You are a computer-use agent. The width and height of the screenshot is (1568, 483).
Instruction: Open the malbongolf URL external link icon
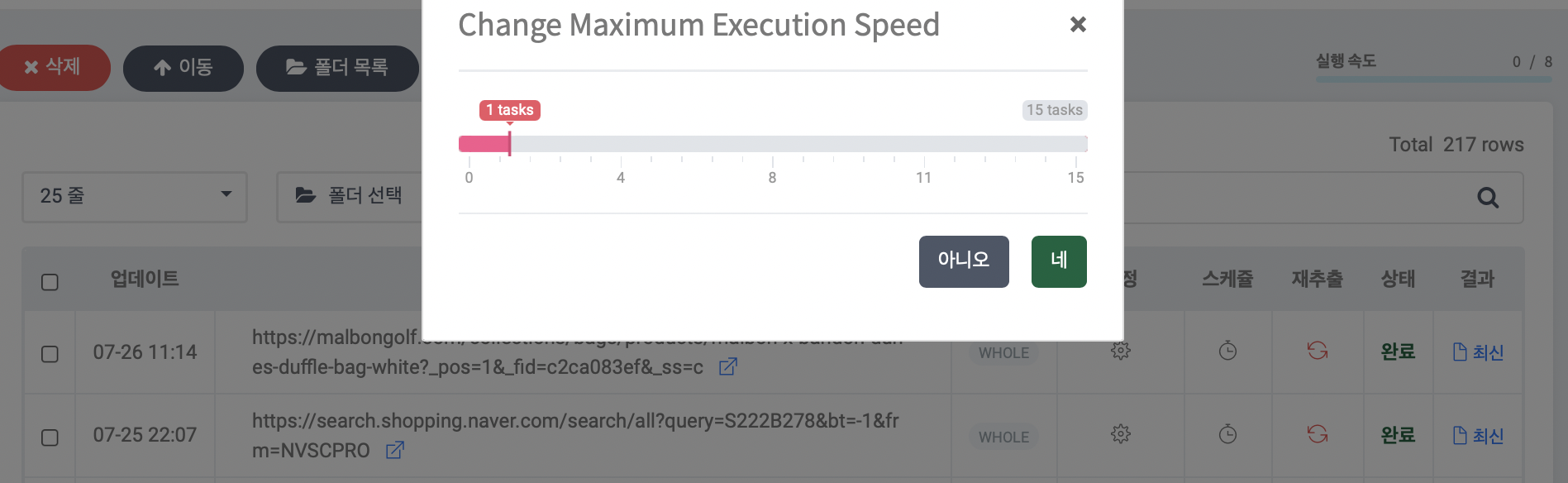[x=727, y=366]
